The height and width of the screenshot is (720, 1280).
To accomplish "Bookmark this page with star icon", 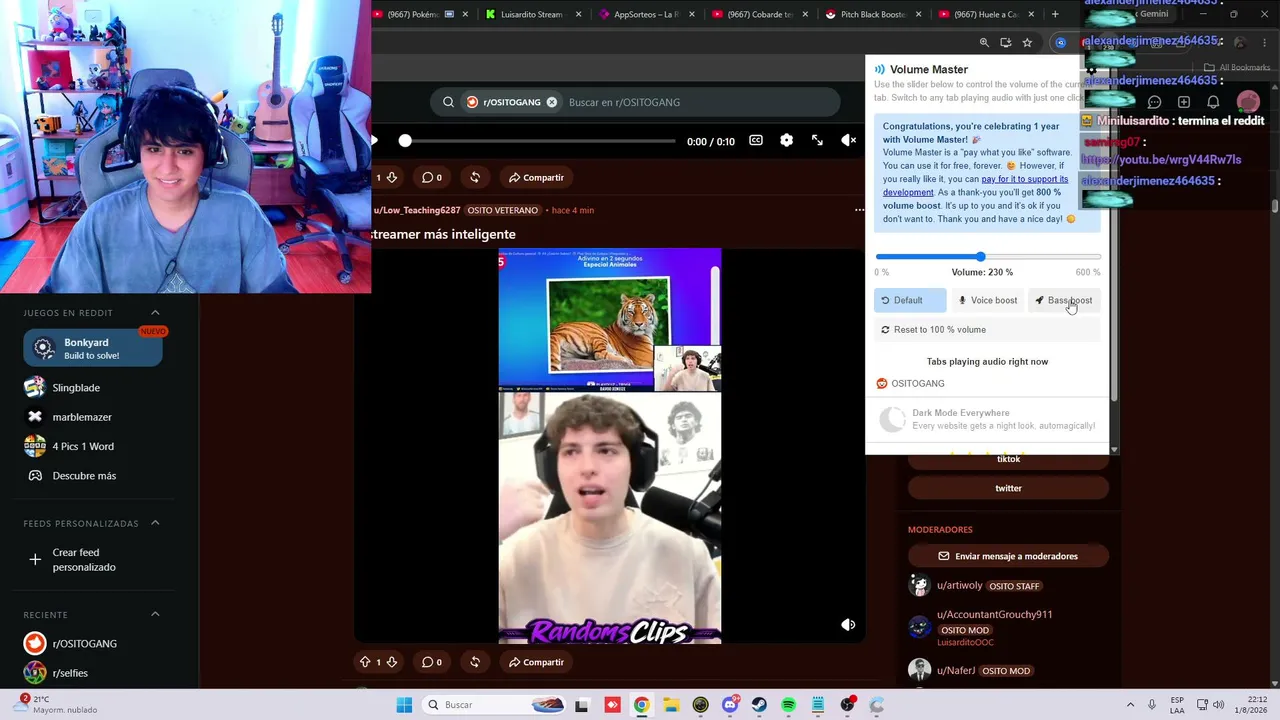I will pyautogui.click(x=1027, y=43).
